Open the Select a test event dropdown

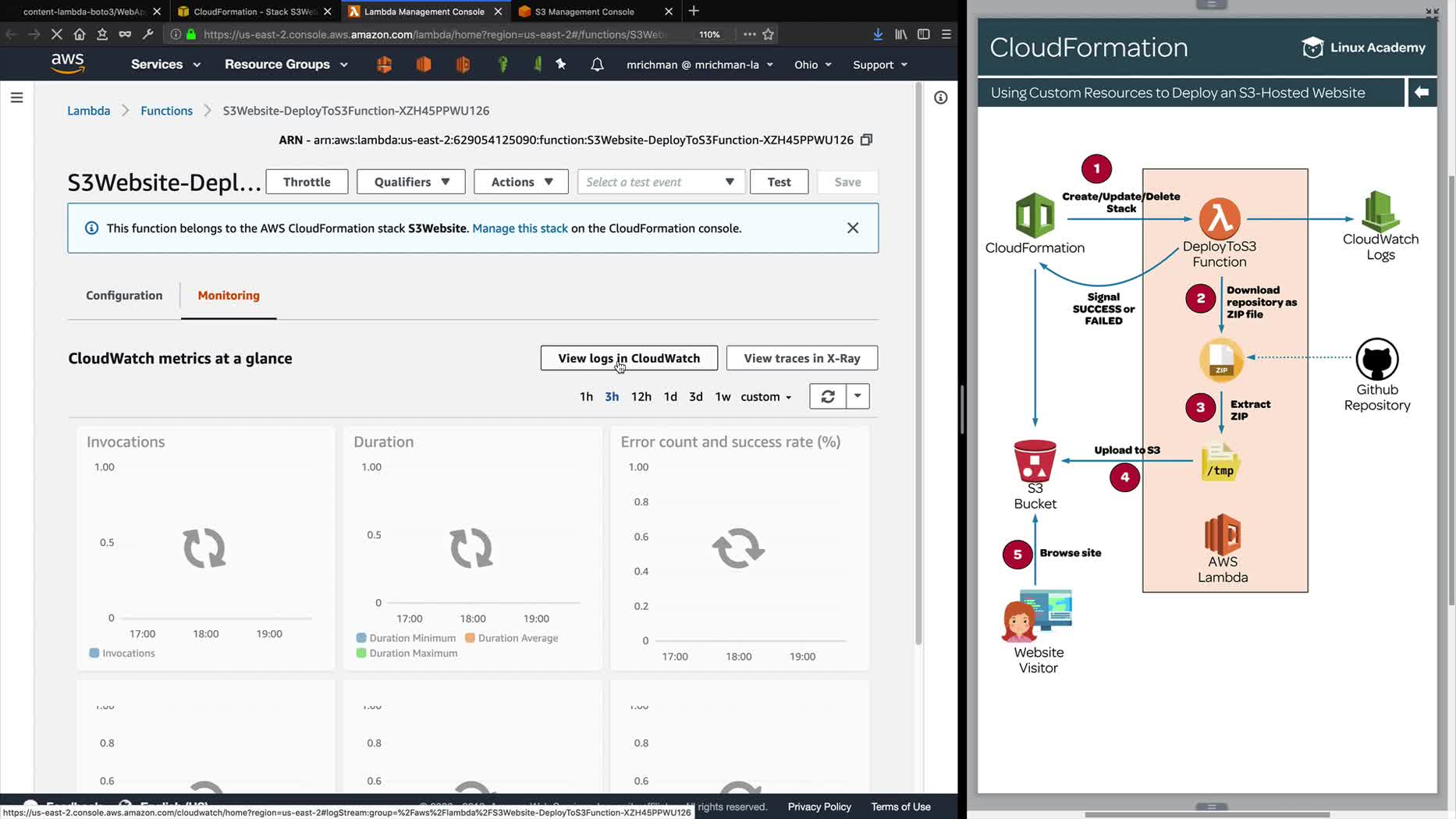pos(661,182)
